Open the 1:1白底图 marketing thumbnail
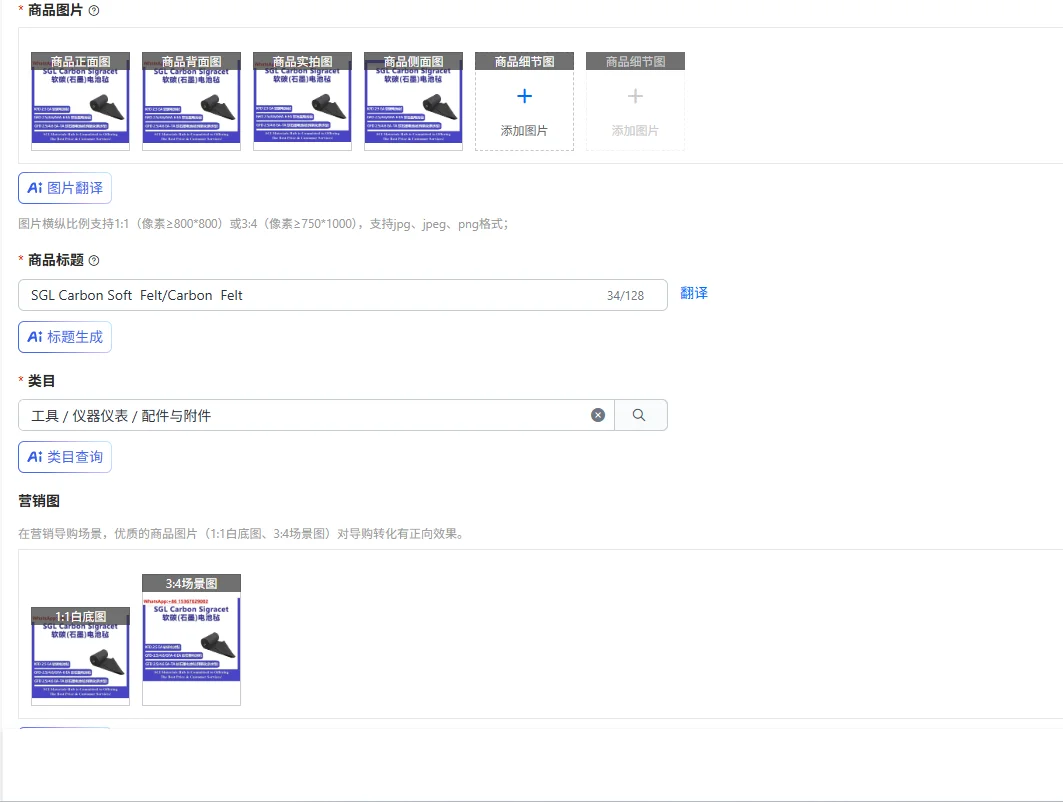This screenshot has width=1063, height=802. 81,656
